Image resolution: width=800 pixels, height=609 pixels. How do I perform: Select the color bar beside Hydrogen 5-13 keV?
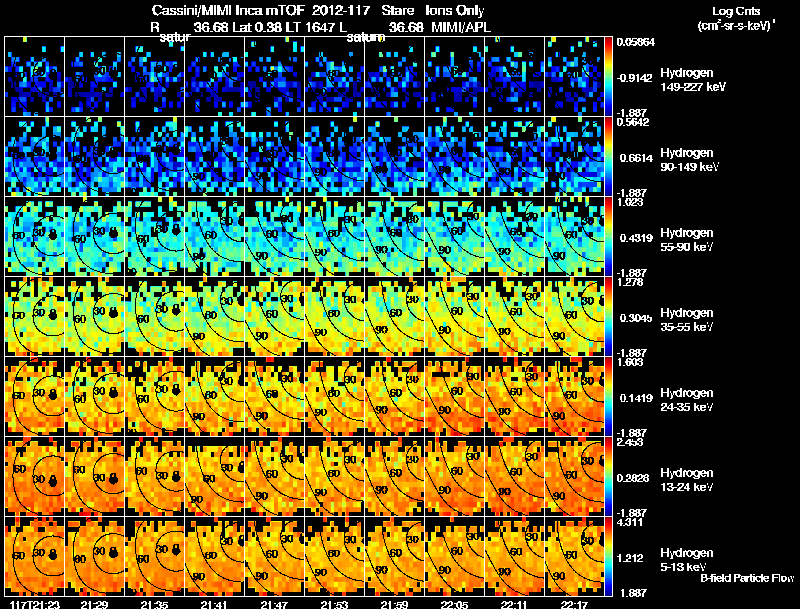pyautogui.click(x=608, y=557)
